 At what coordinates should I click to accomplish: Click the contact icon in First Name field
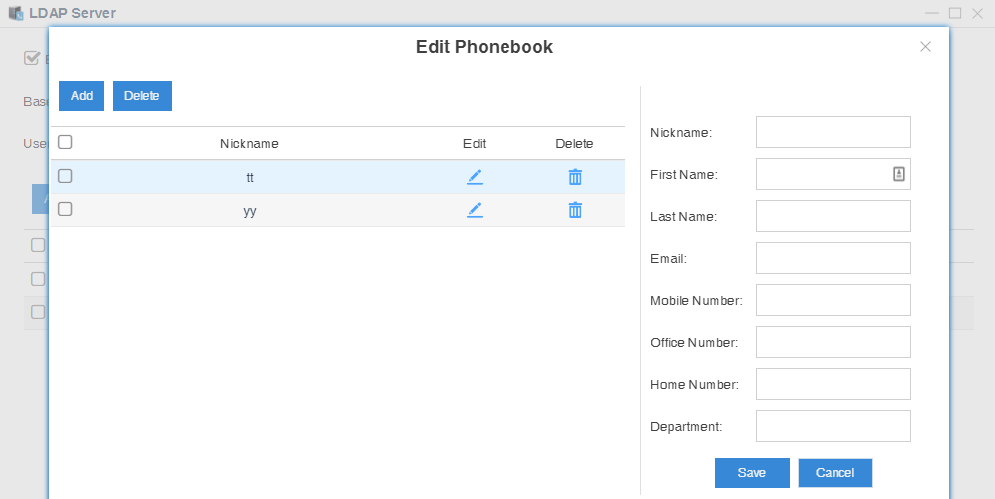click(x=898, y=174)
